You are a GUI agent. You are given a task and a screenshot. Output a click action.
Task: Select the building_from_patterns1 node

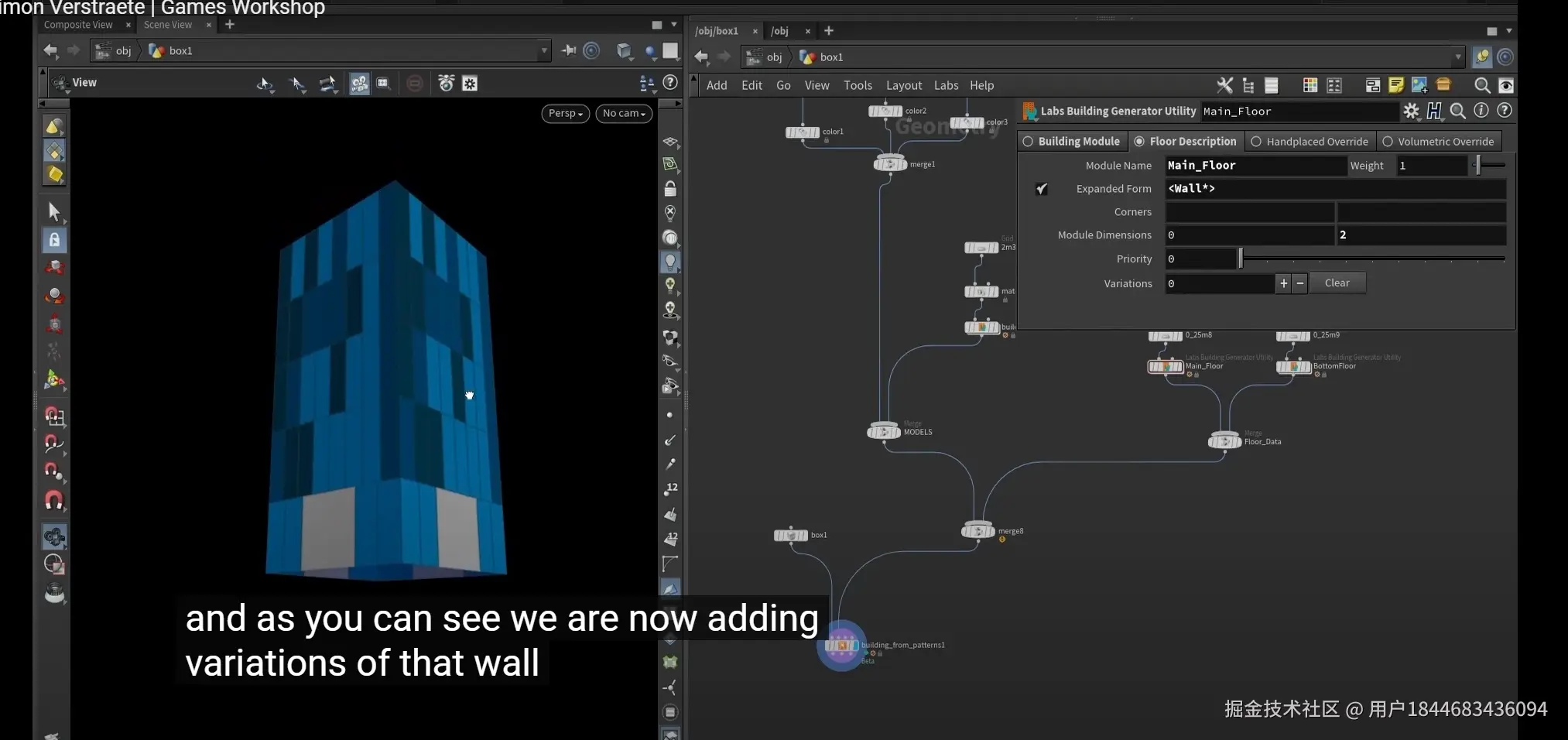pos(842,646)
